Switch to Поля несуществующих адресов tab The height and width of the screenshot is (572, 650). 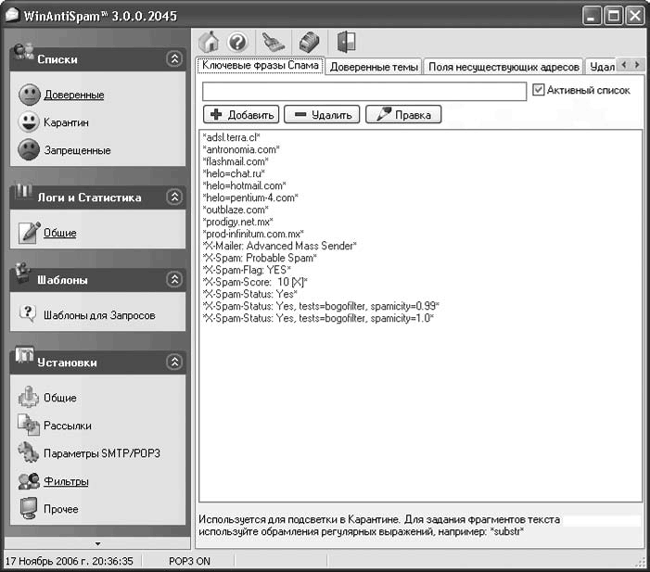tap(503, 67)
